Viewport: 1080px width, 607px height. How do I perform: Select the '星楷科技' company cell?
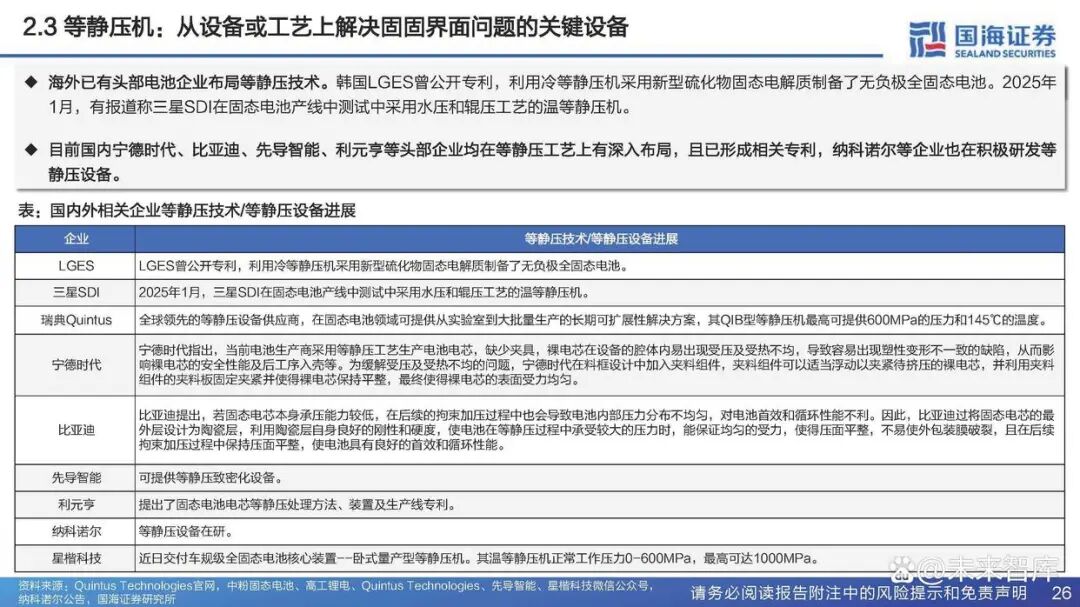coord(75,558)
